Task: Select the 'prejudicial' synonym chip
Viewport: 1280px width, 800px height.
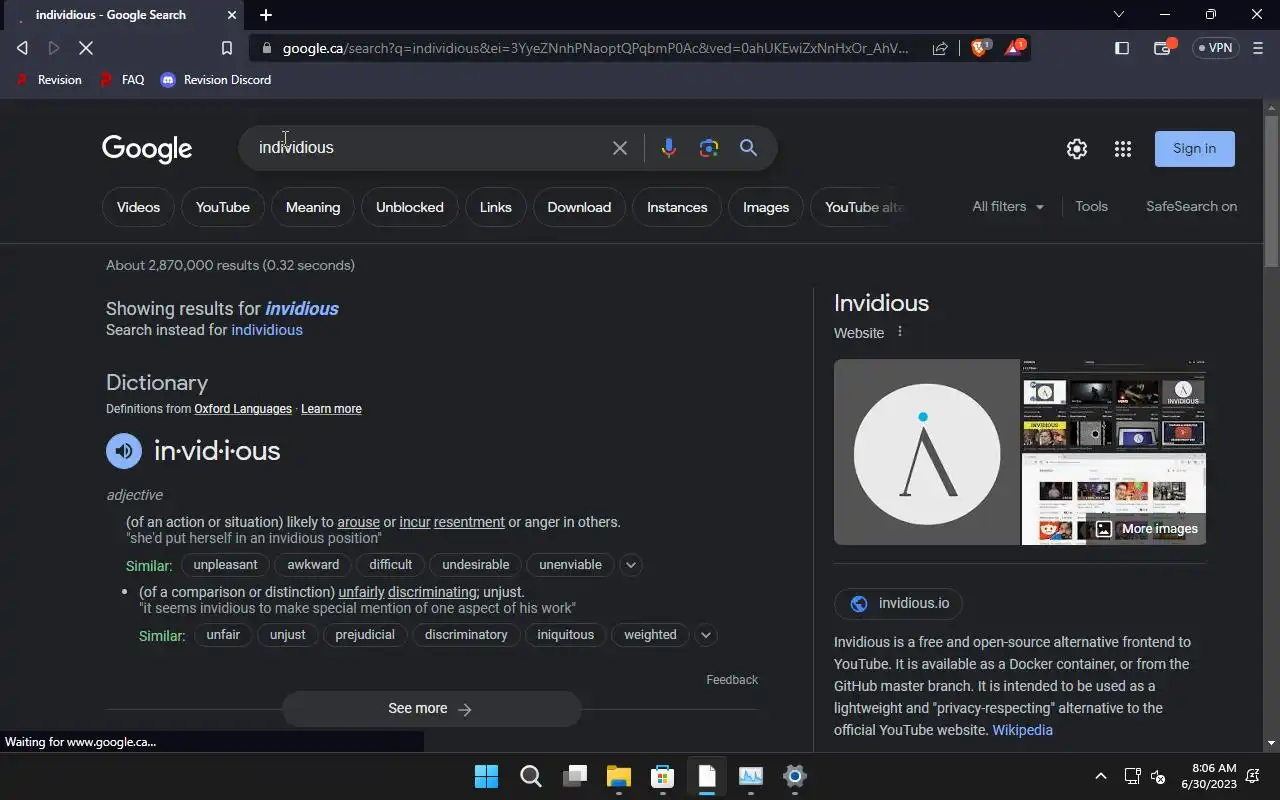Action: (365, 635)
